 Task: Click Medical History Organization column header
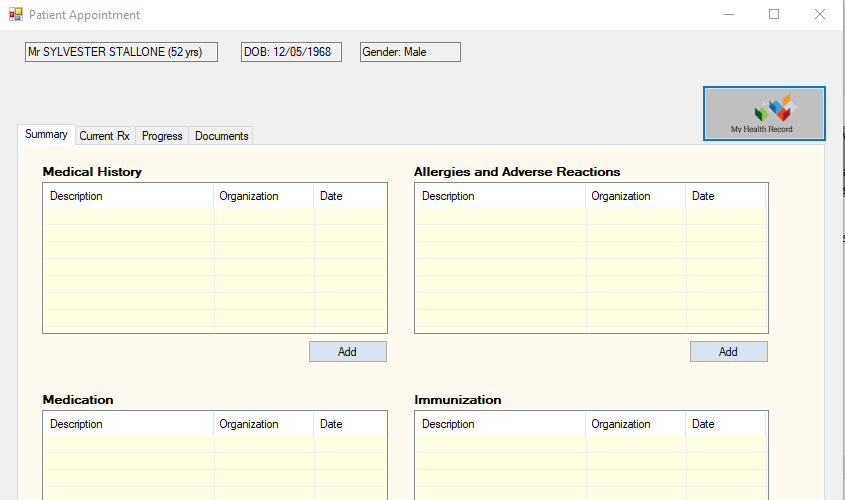coord(264,196)
